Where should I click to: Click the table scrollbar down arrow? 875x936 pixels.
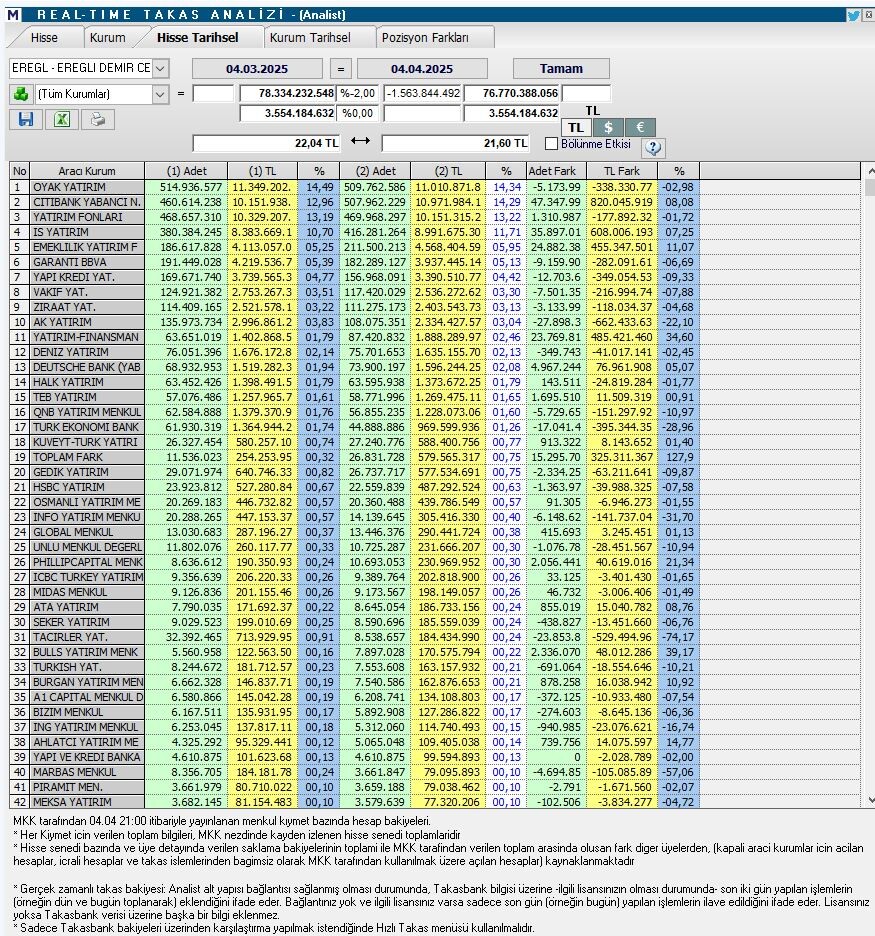870,800
